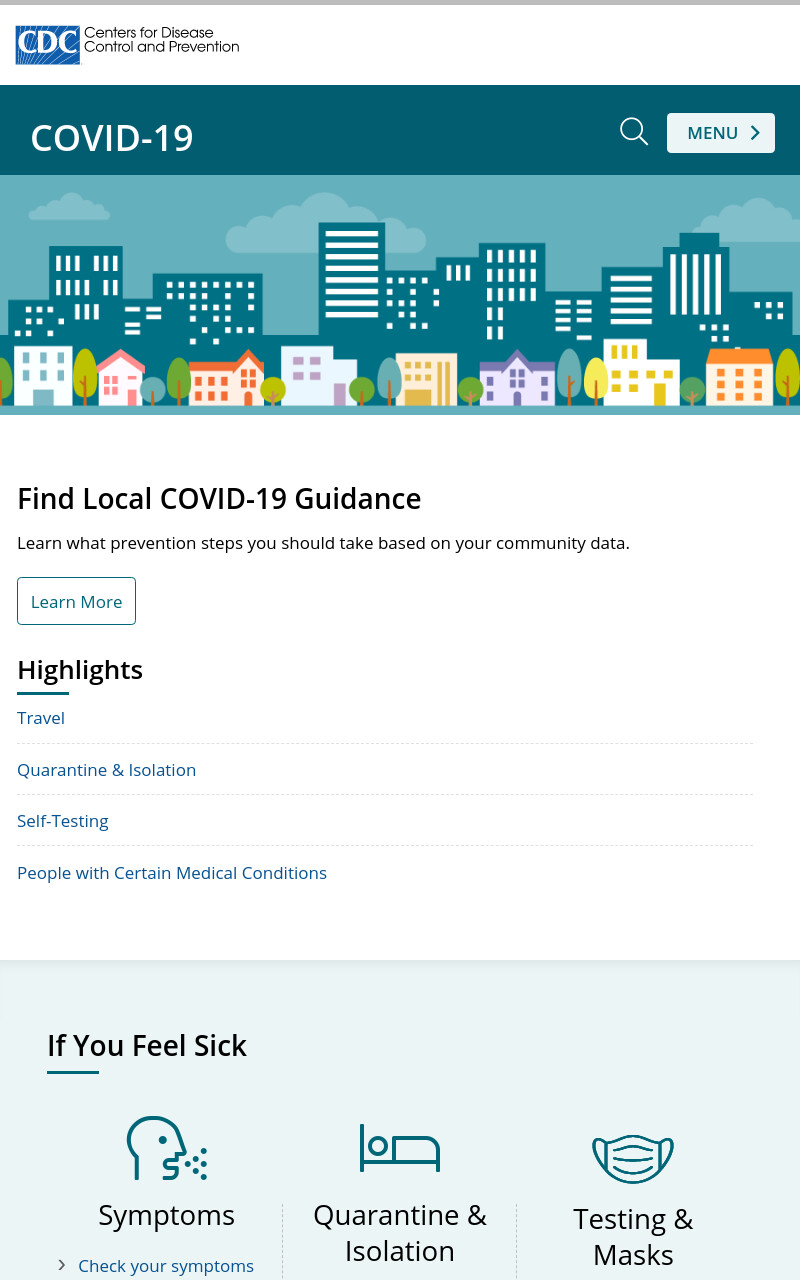Viewport: 800px width, 1280px height.
Task: Click the chevron arrow in MENU button
Action: 755,133
